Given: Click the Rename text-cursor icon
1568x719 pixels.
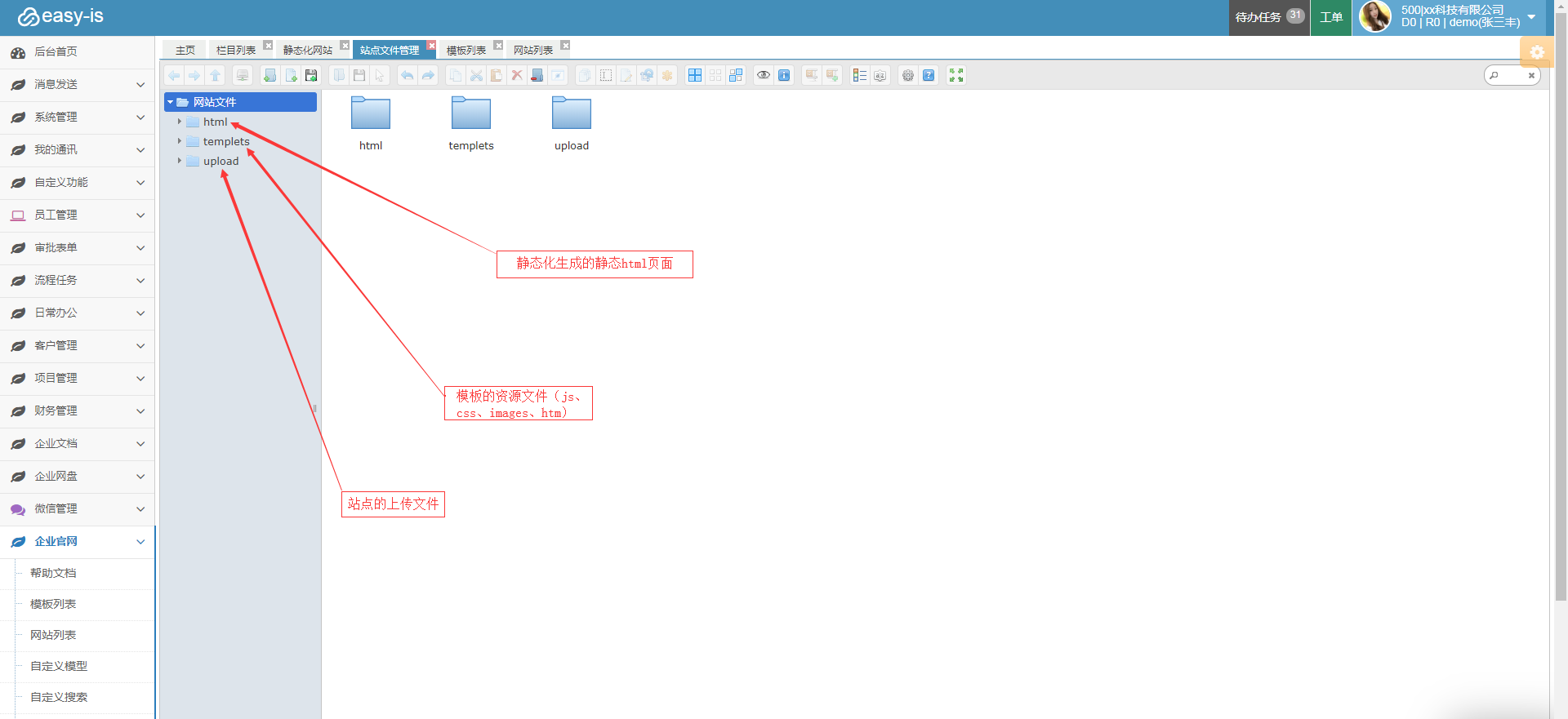Looking at the screenshot, I should coord(606,75).
